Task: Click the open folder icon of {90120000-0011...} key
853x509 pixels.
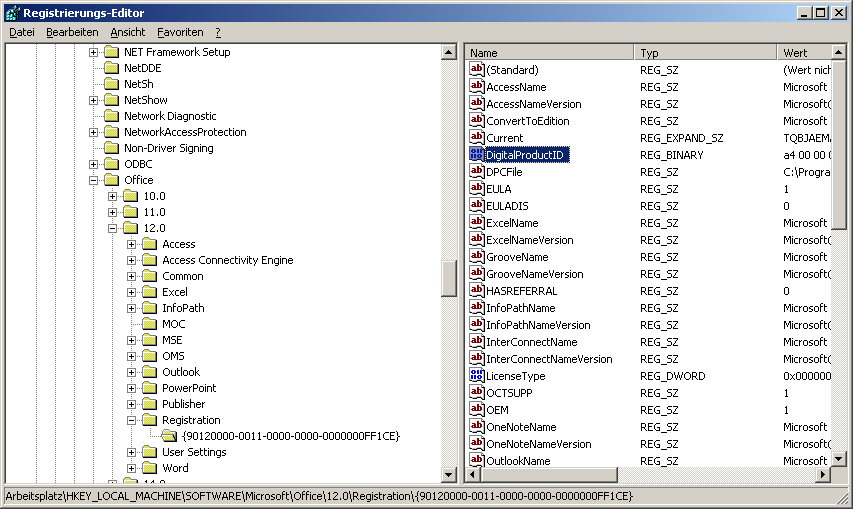Action: (170, 436)
